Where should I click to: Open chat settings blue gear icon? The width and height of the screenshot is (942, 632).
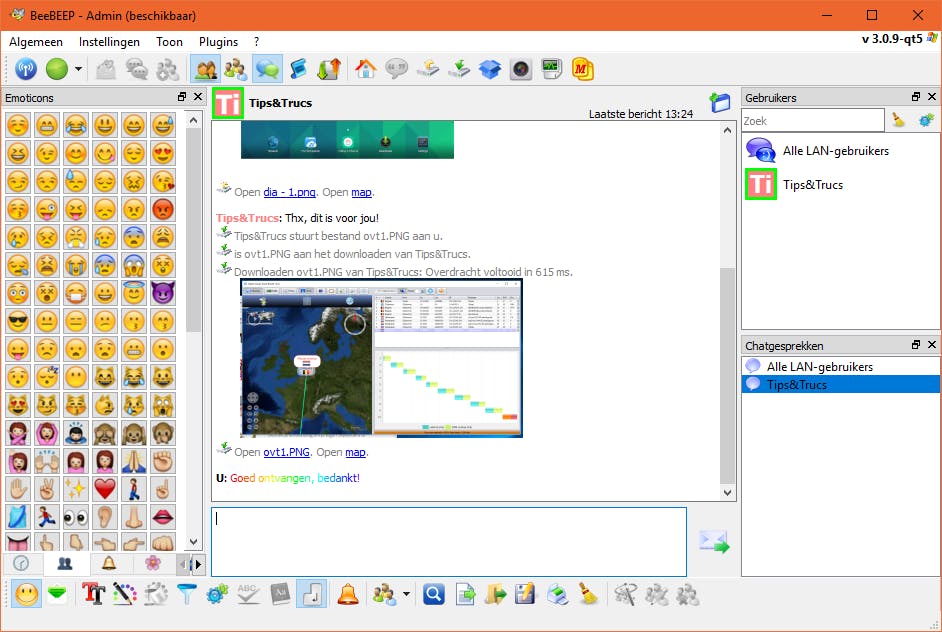coord(217,594)
